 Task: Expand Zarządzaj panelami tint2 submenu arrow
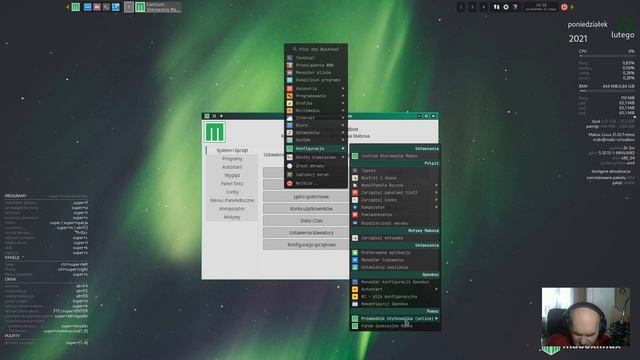(x=436, y=193)
